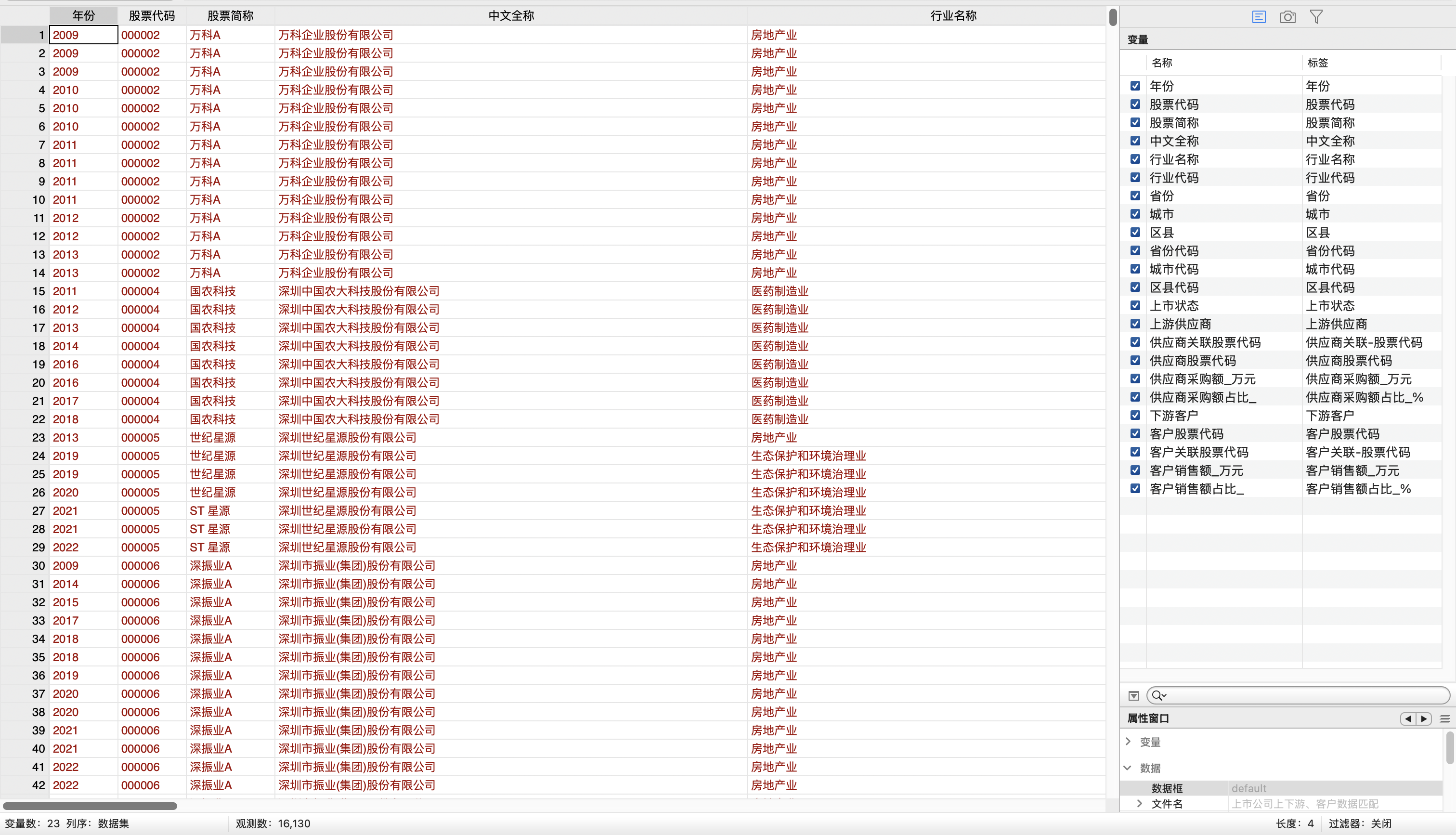1456x835 pixels.
Task: Select the 行业名称 column header
Action: 953,15
